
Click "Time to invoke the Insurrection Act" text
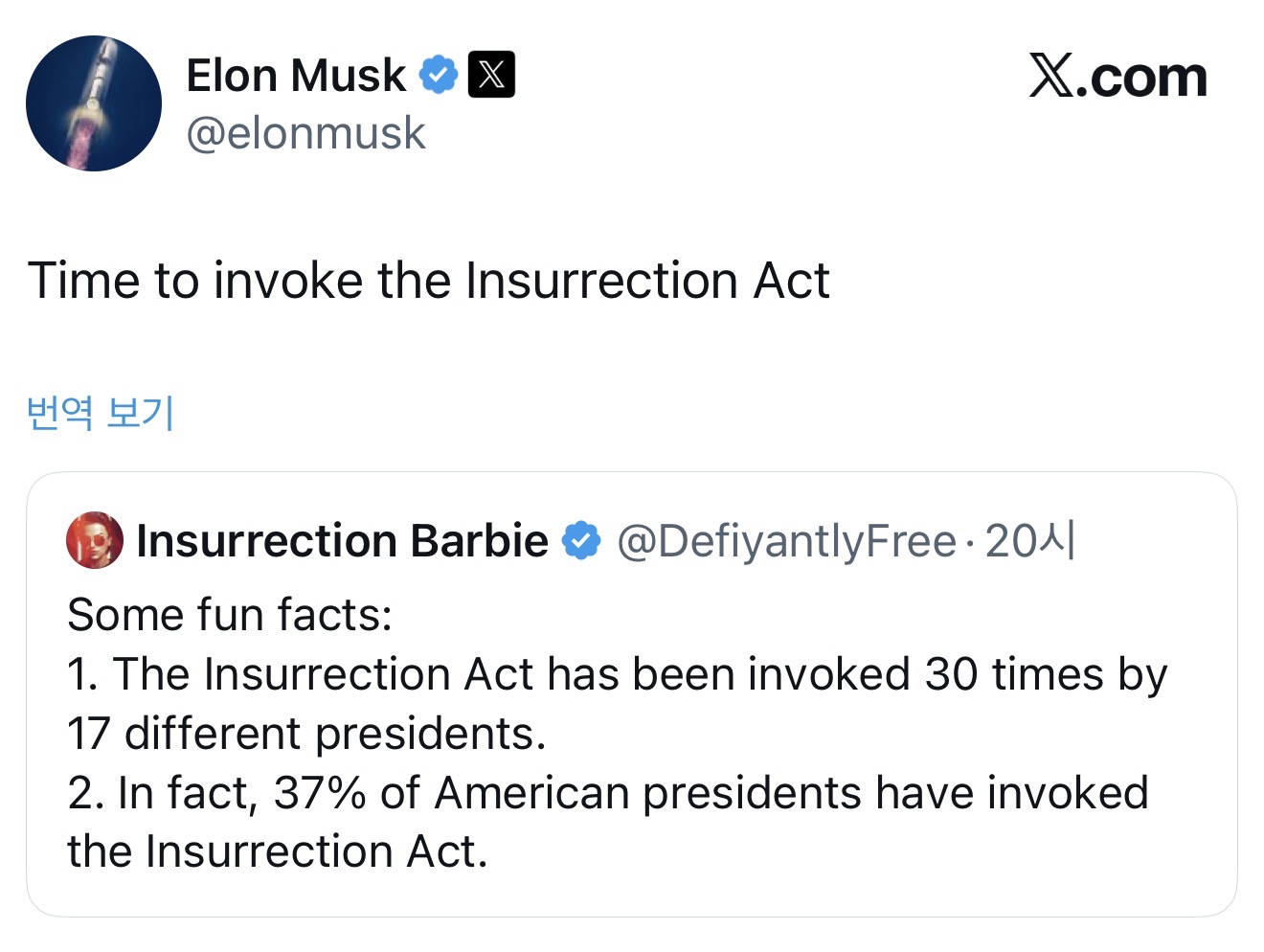[428, 281]
